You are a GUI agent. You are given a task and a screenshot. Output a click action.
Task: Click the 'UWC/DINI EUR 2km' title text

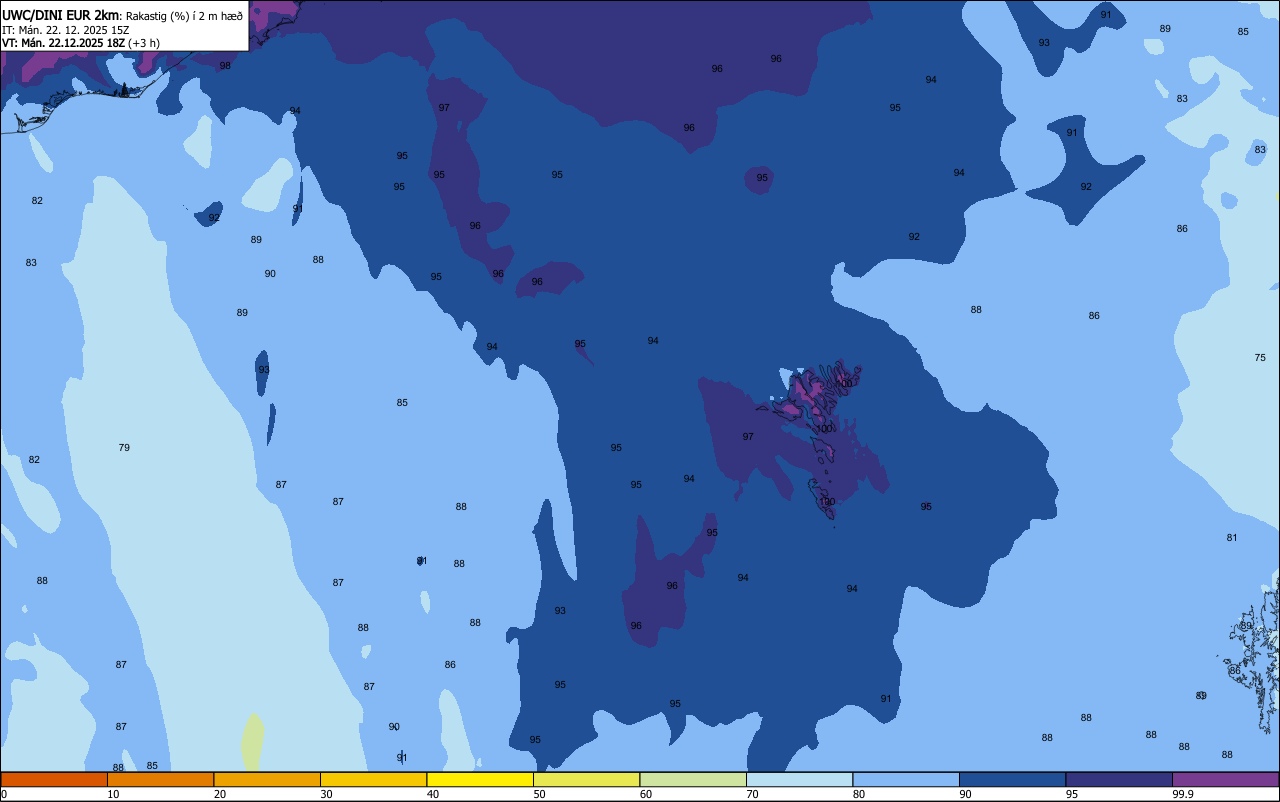click(61, 15)
